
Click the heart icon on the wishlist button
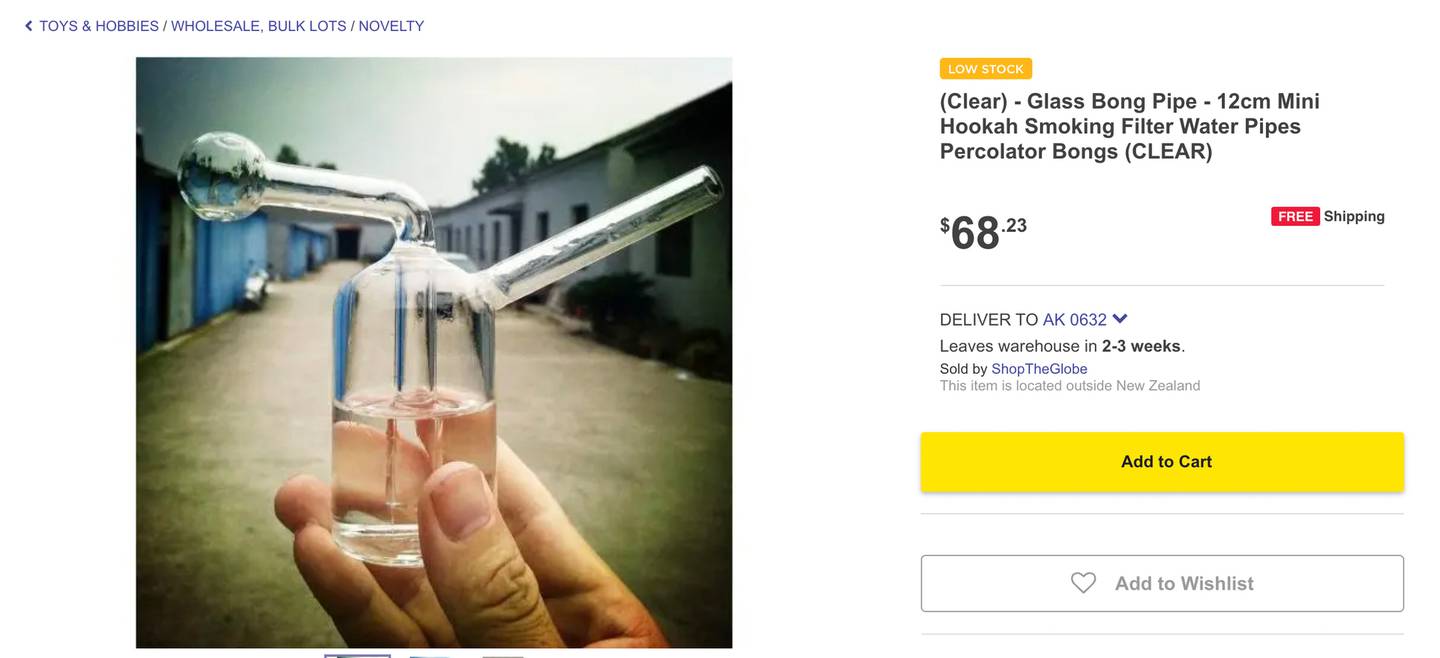click(x=1083, y=583)
